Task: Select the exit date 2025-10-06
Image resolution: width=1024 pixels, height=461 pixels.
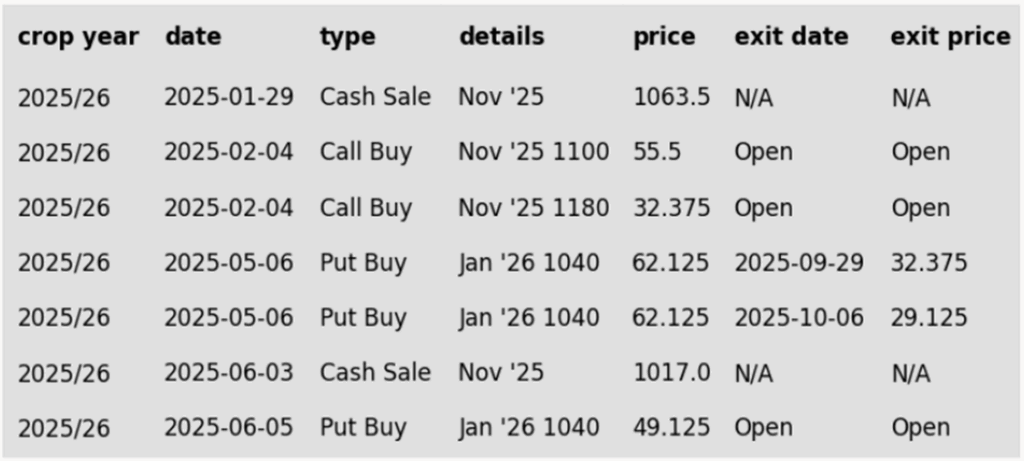Action: [799, 318]
